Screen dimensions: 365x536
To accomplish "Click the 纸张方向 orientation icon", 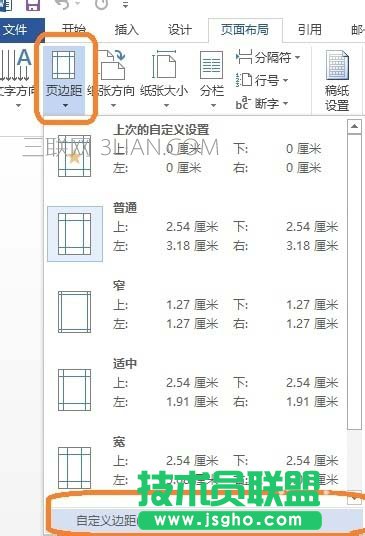I will [x=113, y=65].
